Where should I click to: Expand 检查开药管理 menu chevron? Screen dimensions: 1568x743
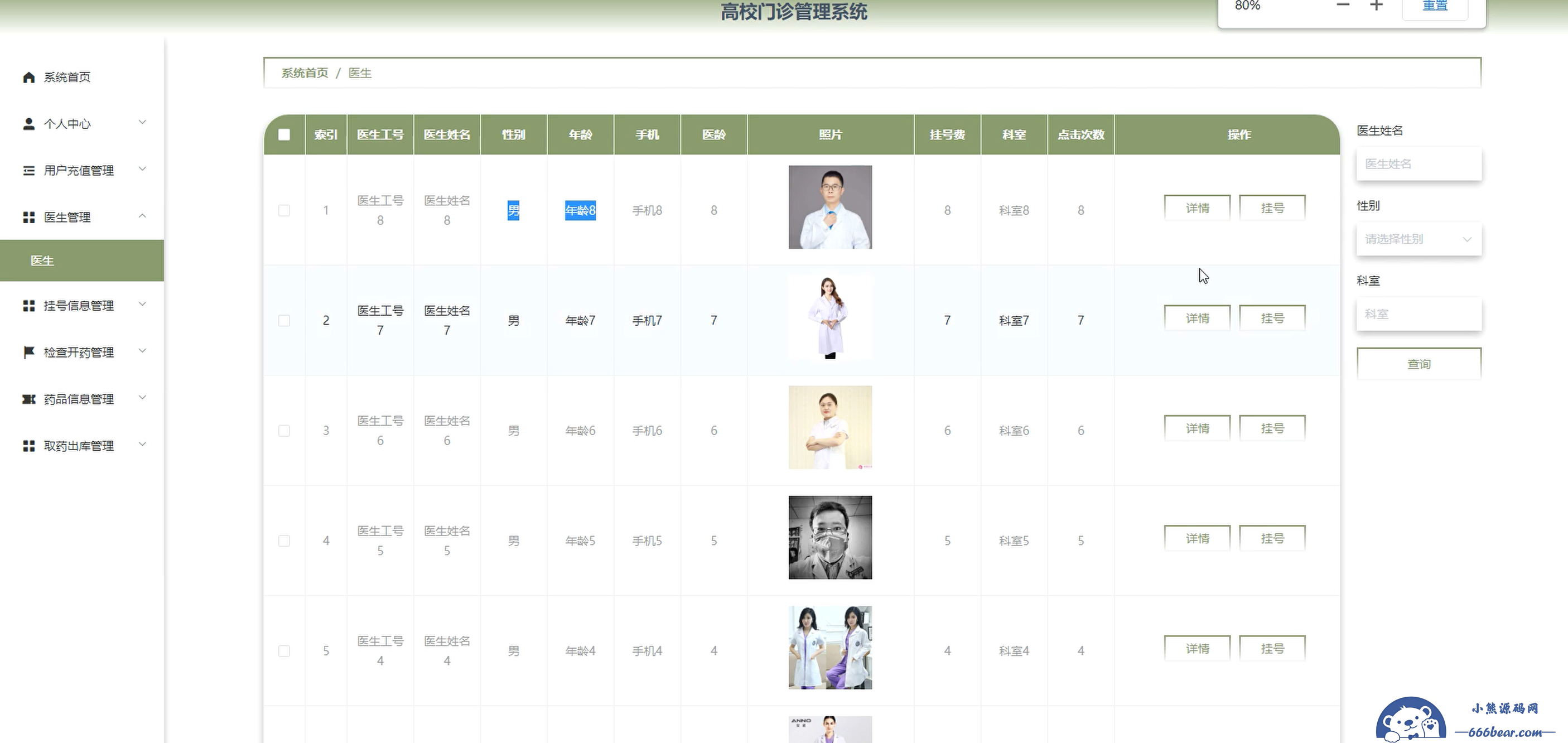[x=142, y=351]
